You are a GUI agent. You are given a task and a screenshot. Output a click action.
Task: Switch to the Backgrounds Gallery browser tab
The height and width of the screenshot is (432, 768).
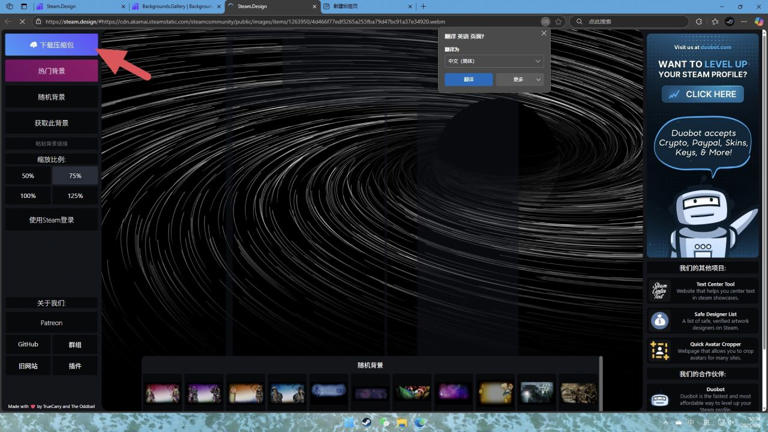pos(175,6)
